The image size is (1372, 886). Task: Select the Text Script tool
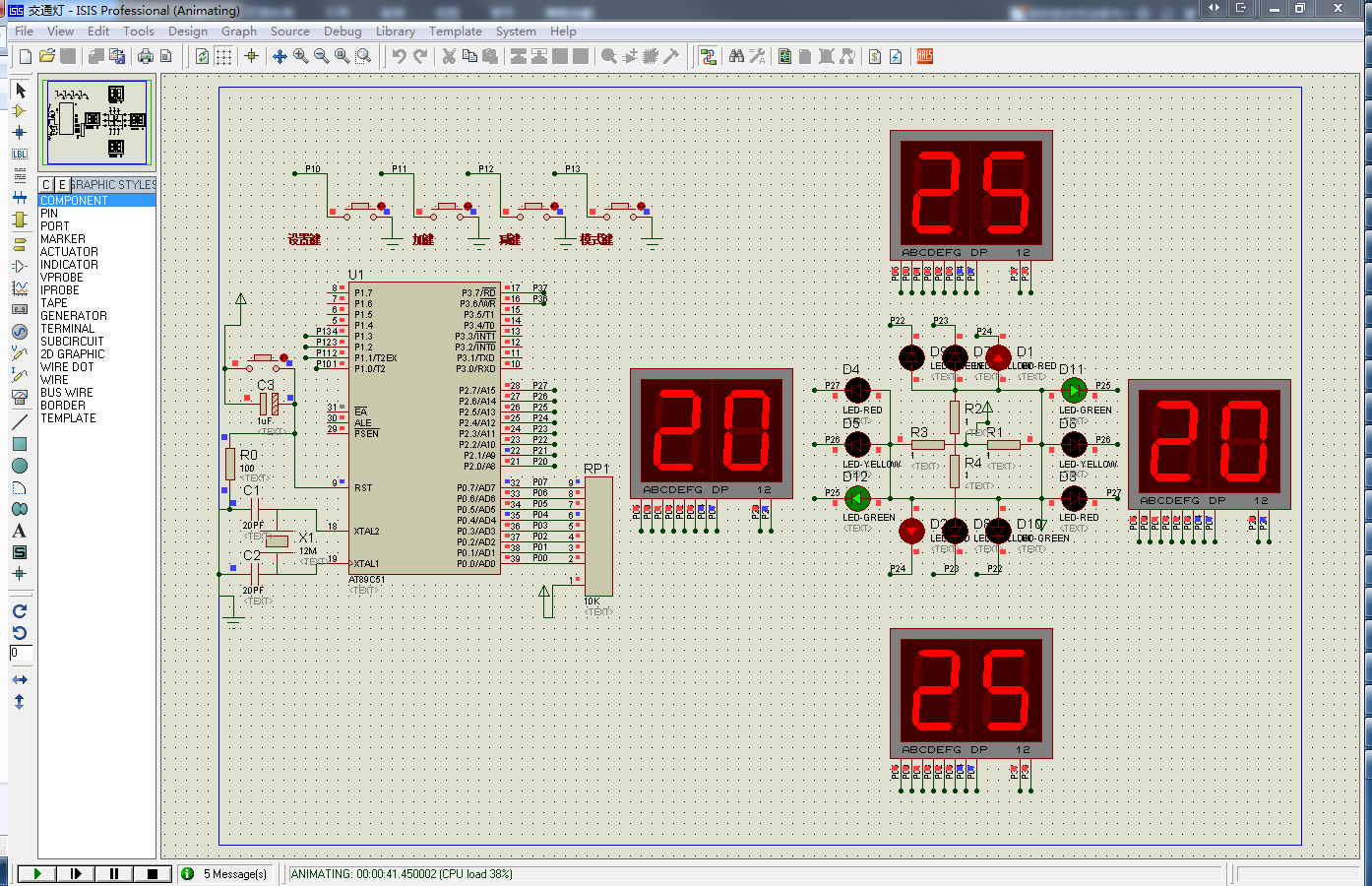20,176
